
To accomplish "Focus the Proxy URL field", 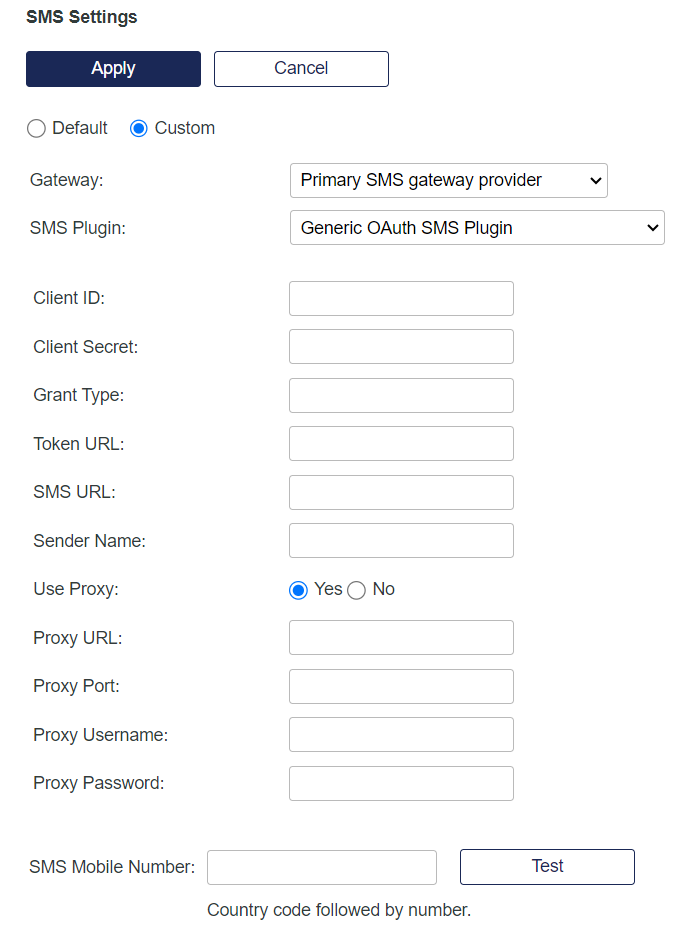I will (401, 638).
